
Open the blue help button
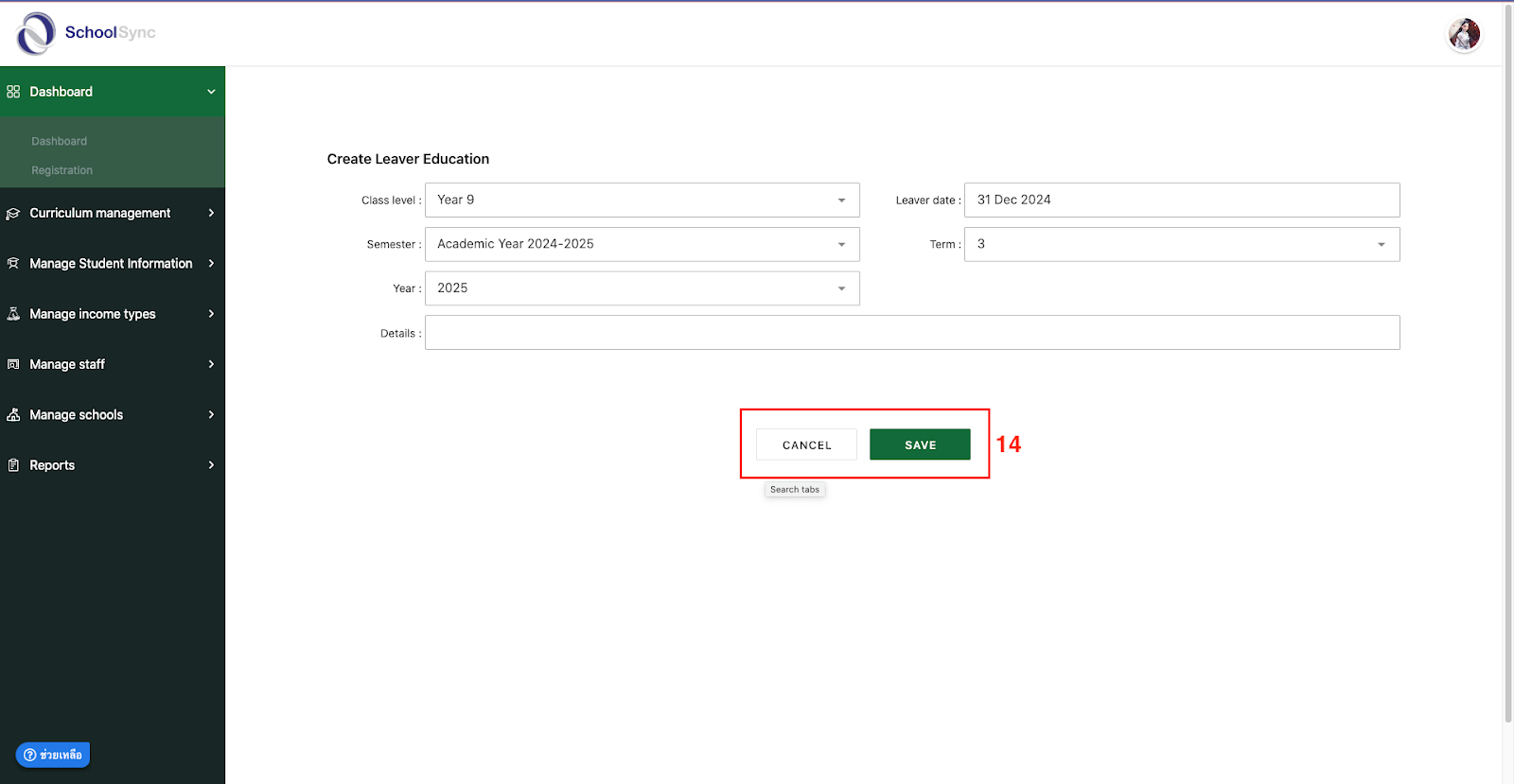point(53,755)
